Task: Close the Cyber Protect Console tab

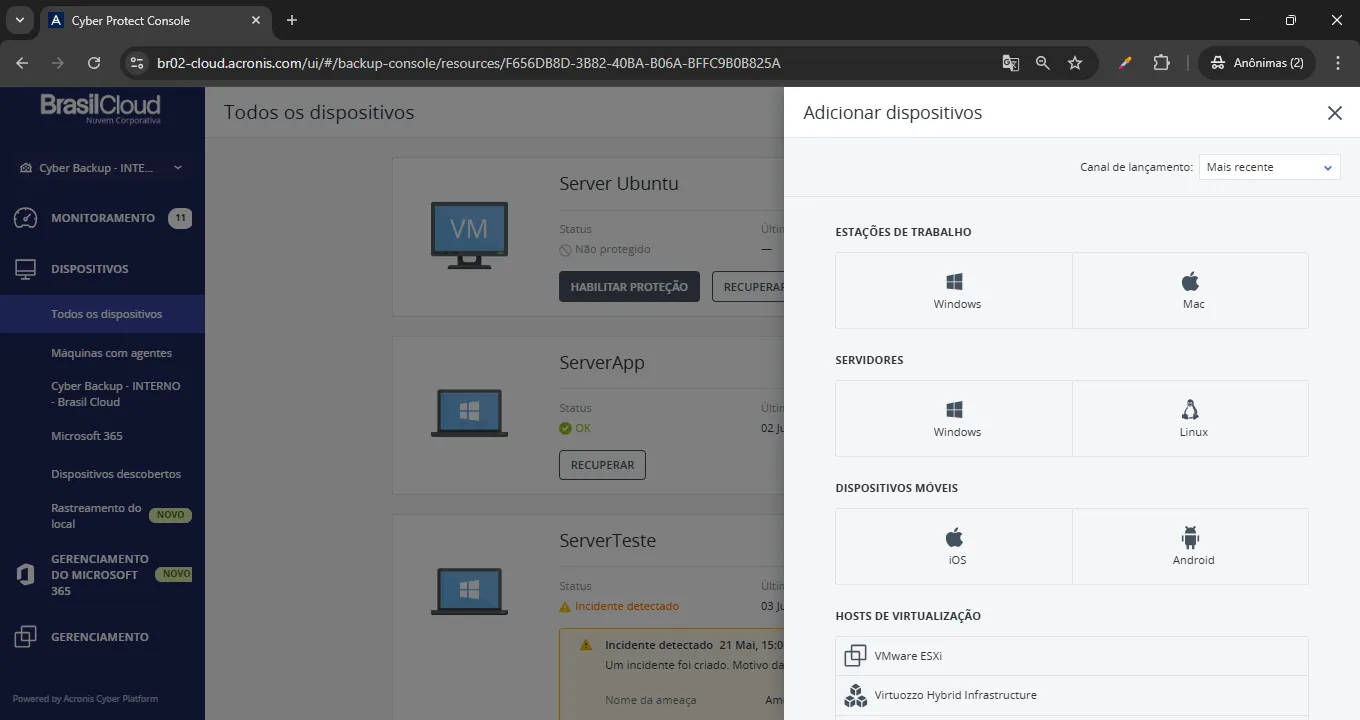Action: pyautogui.click(x=256, y=20)
